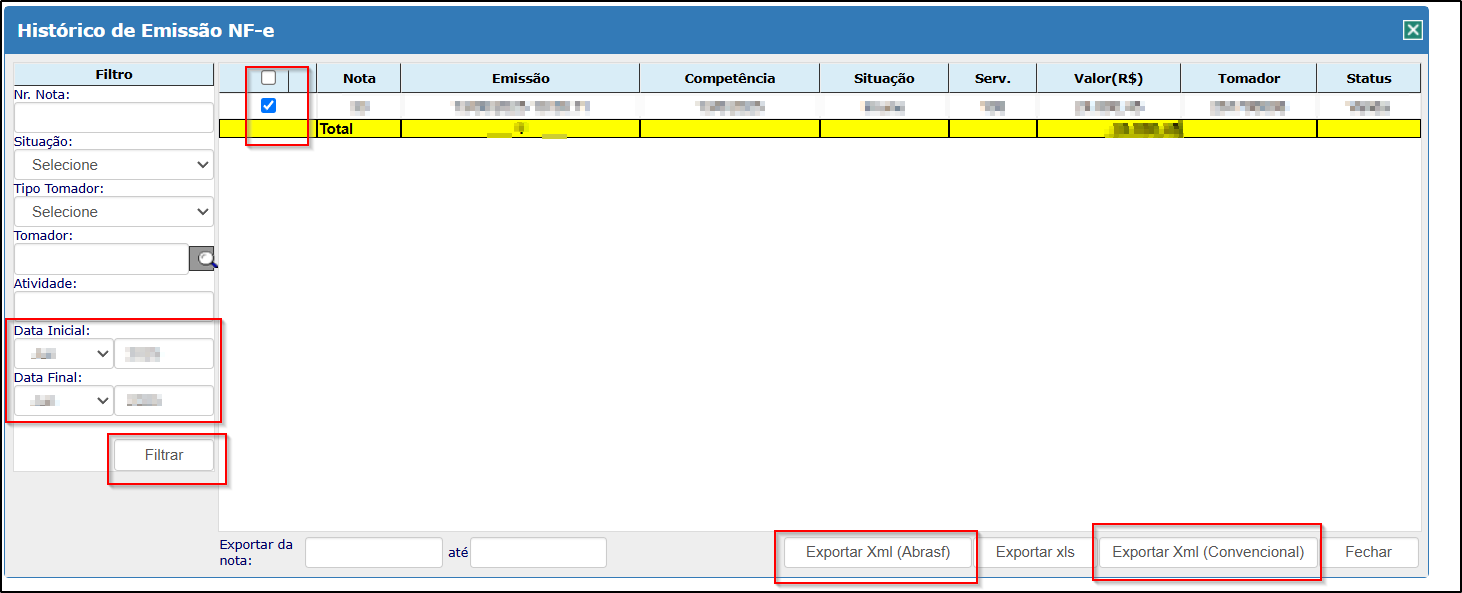Open the Data Final month dropdown
The width and height of the screenshot is (1462, 593).
tap(63, 401)
